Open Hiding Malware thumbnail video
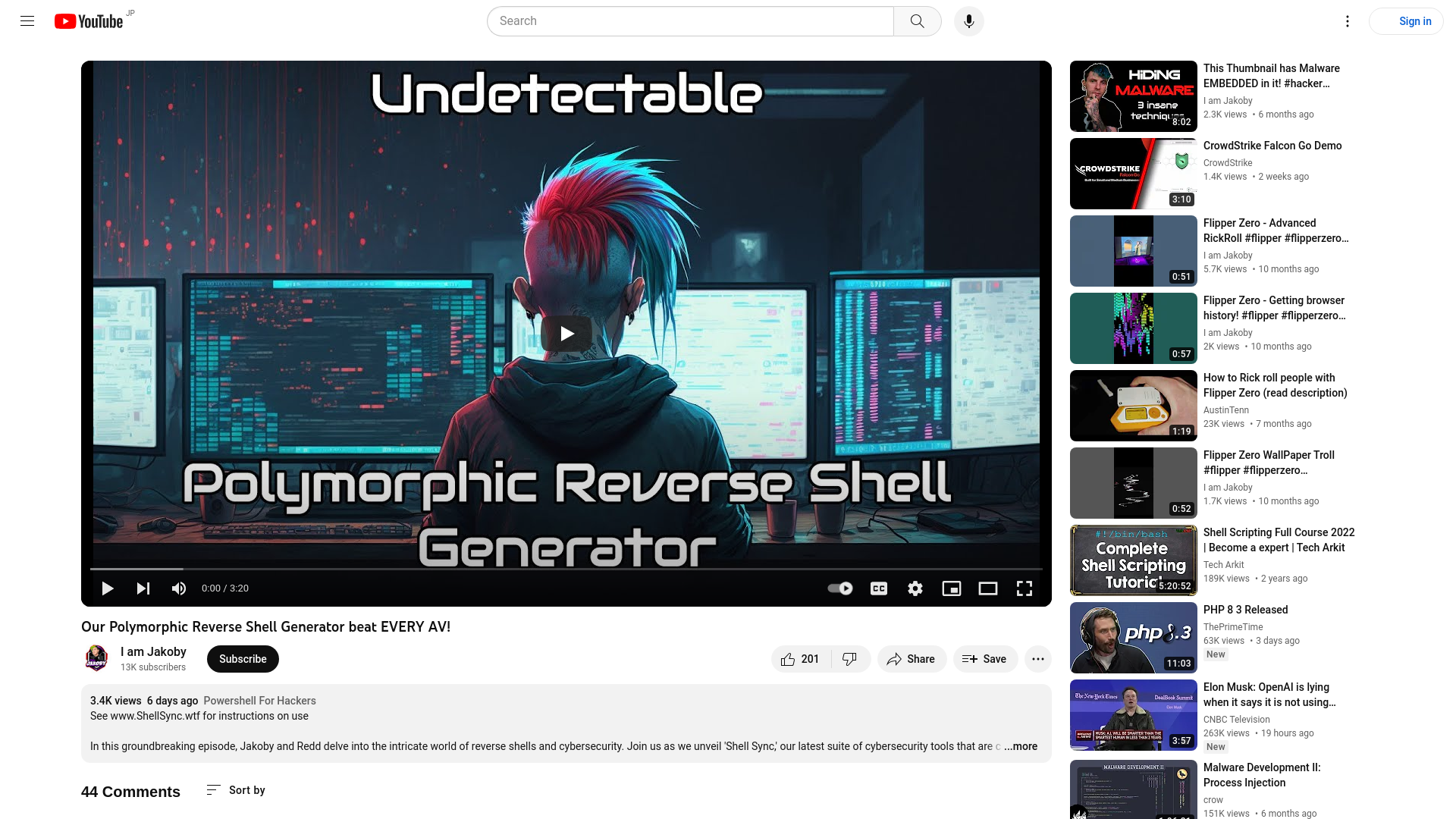 pos(1134,96)
